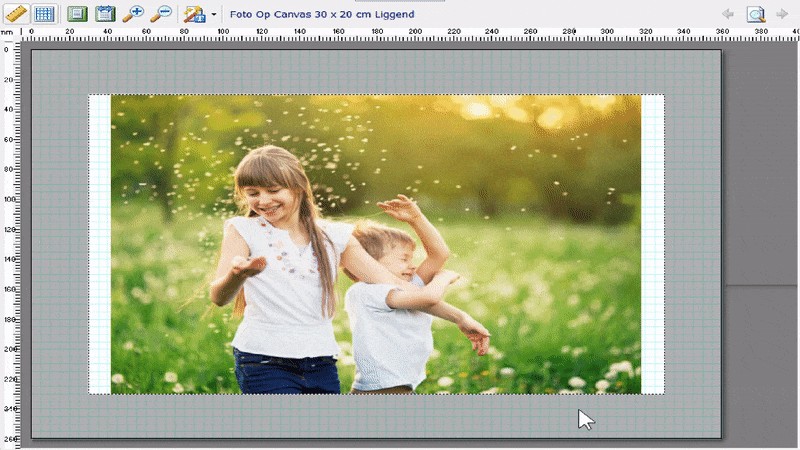Click the 200 mark on horizontal ruler
Image resolution: width=800 pixels, height=450 pixels.
(415, 34)
